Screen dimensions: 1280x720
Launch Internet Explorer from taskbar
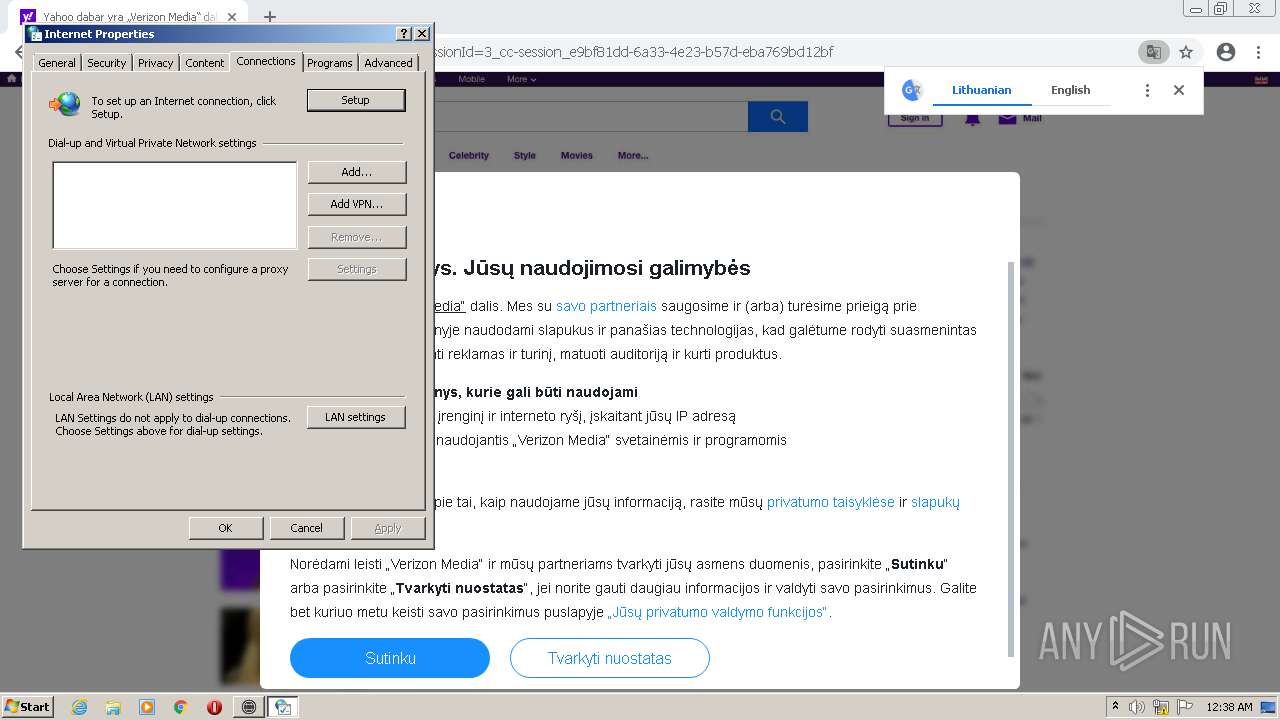tap(79, 707)
